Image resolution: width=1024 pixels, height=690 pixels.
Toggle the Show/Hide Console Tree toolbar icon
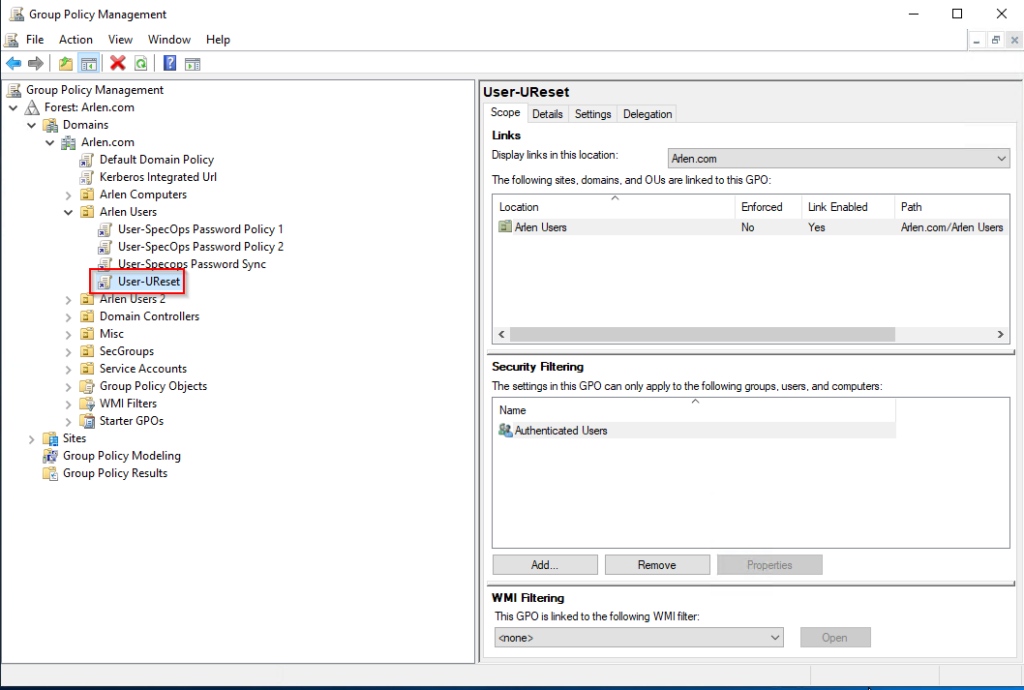(89, 63)
